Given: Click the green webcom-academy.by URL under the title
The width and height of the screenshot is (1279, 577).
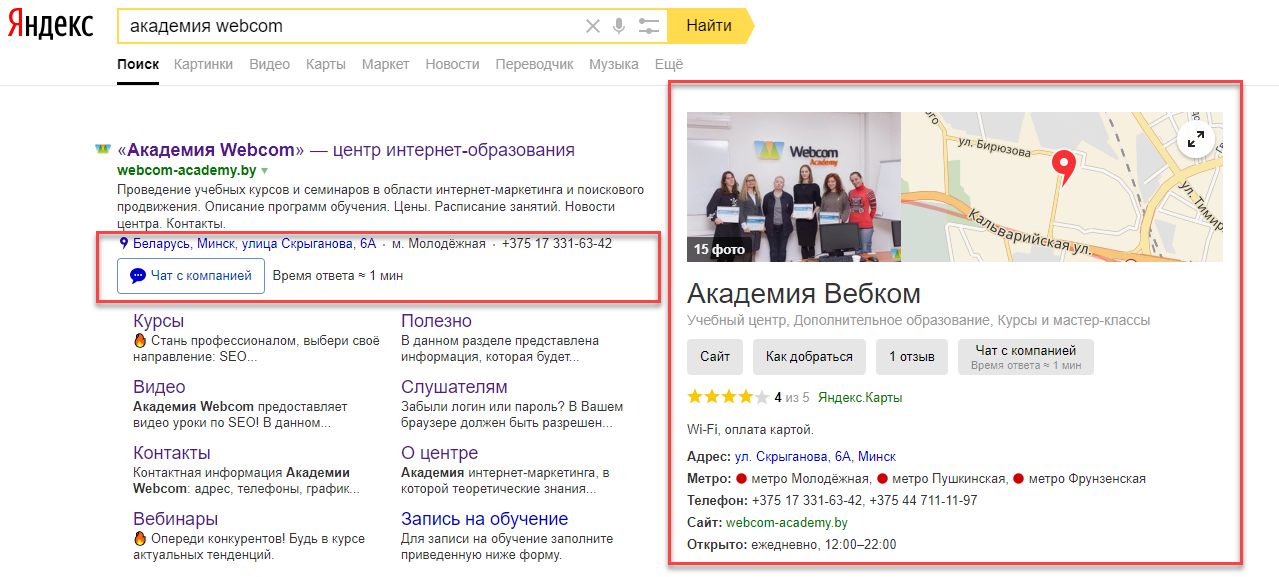Looking at the screenshot, I should point(186,171).
